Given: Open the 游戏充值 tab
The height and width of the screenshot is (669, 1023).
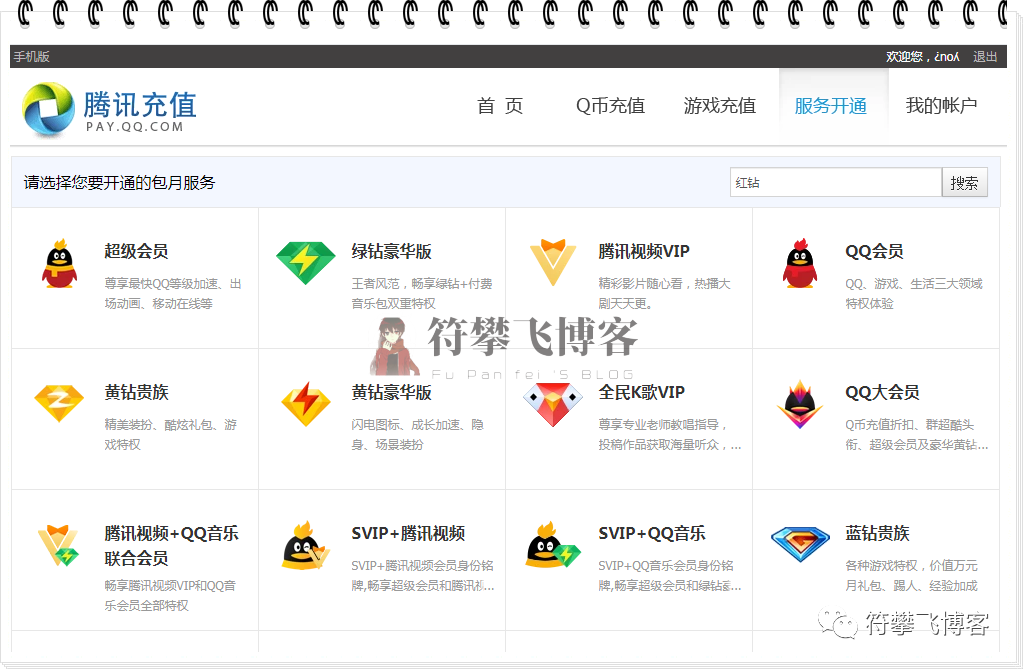Looking at the screenshot, I should point(720,106).
